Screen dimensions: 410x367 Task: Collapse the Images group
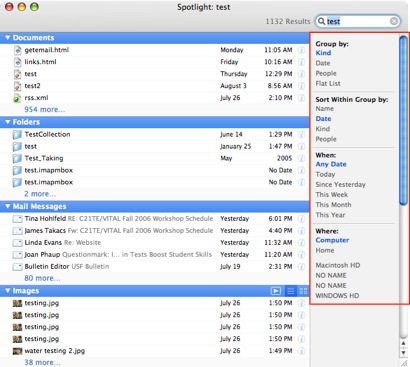point(8,291)
